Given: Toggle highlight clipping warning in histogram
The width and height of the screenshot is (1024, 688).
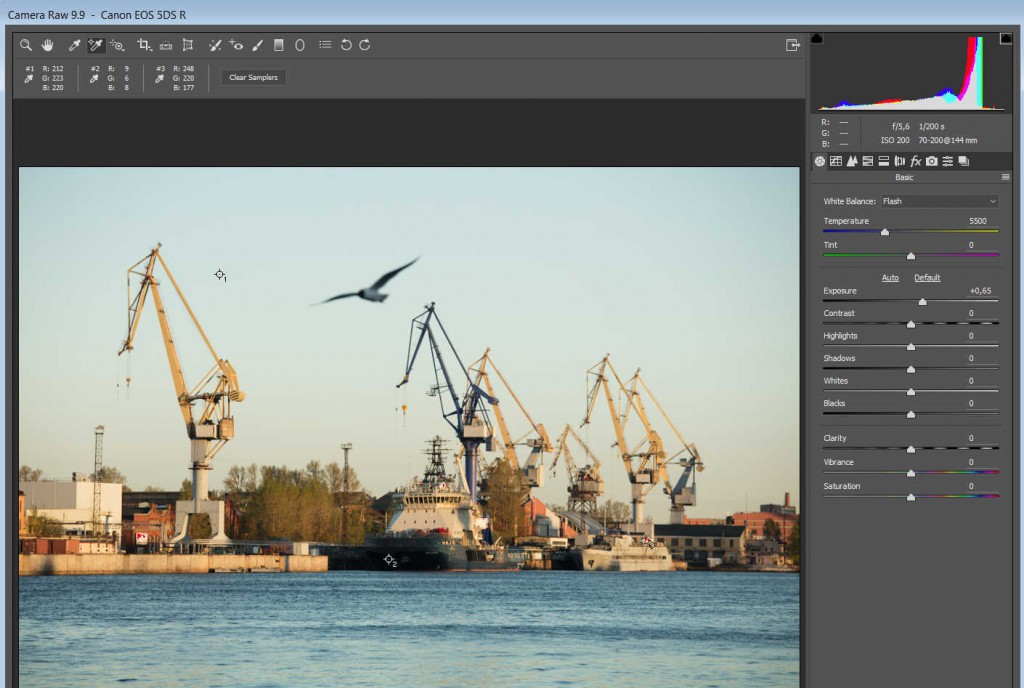Looking at the screenshot, I should point(1004,39).
